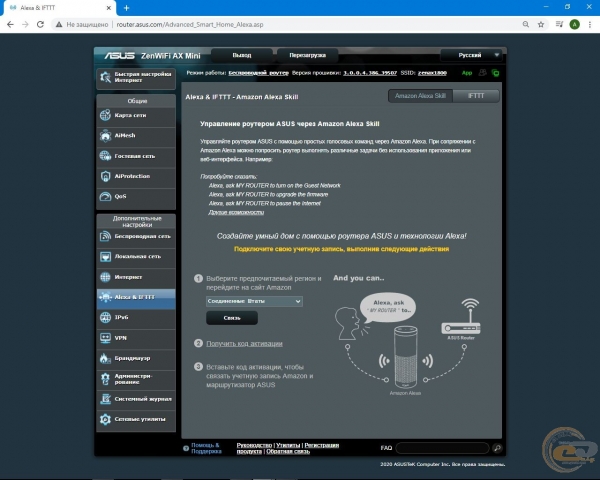Switch to the Amazon Alexa Skill tab
Viewport: 600px width, 480px height.
tap(420, 96)
